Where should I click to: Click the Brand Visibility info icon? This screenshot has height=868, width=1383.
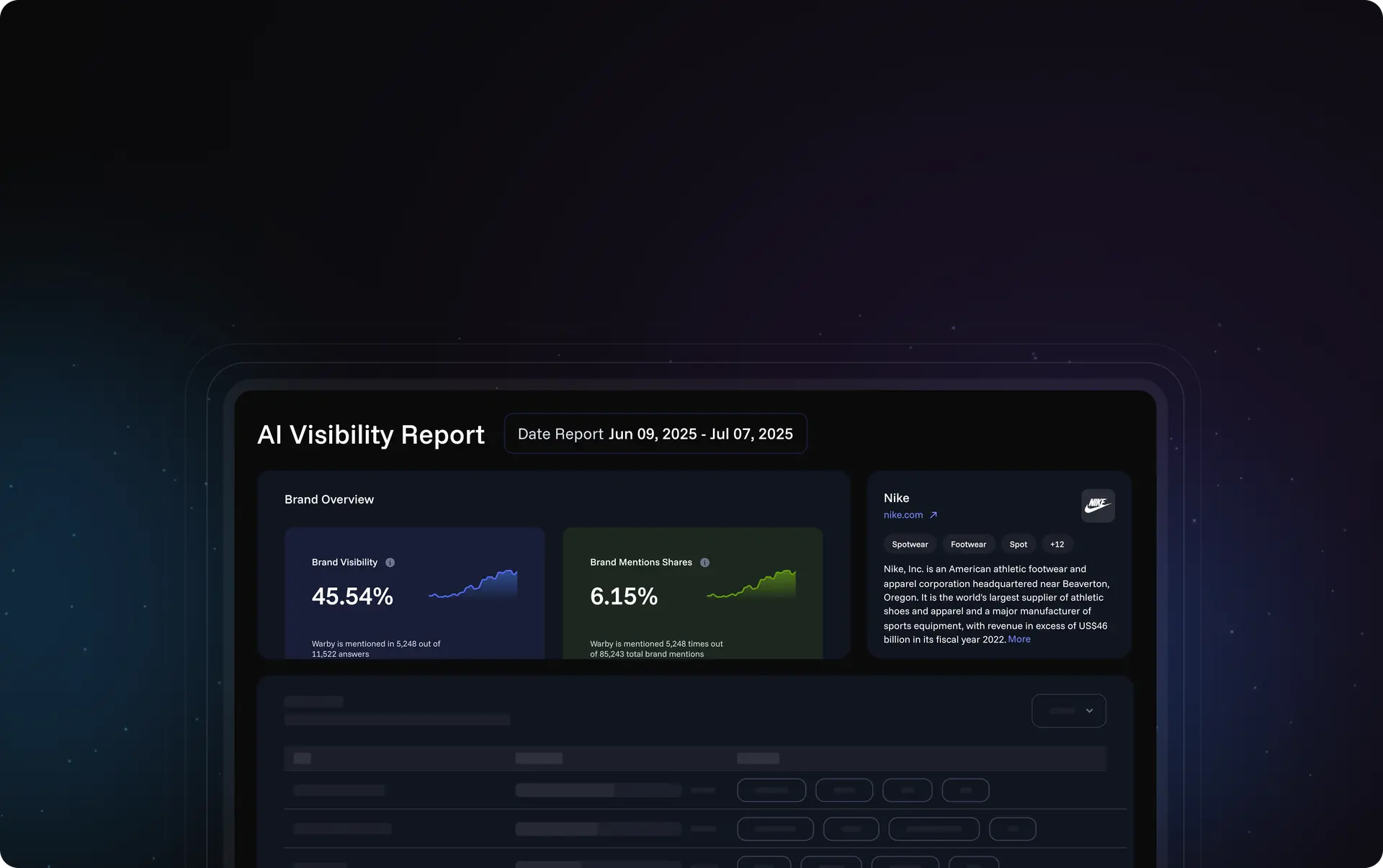pos(390,563)
